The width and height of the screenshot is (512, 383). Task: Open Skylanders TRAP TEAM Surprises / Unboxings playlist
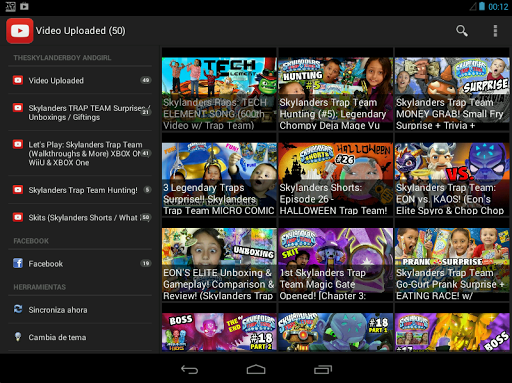click(80, 112)
